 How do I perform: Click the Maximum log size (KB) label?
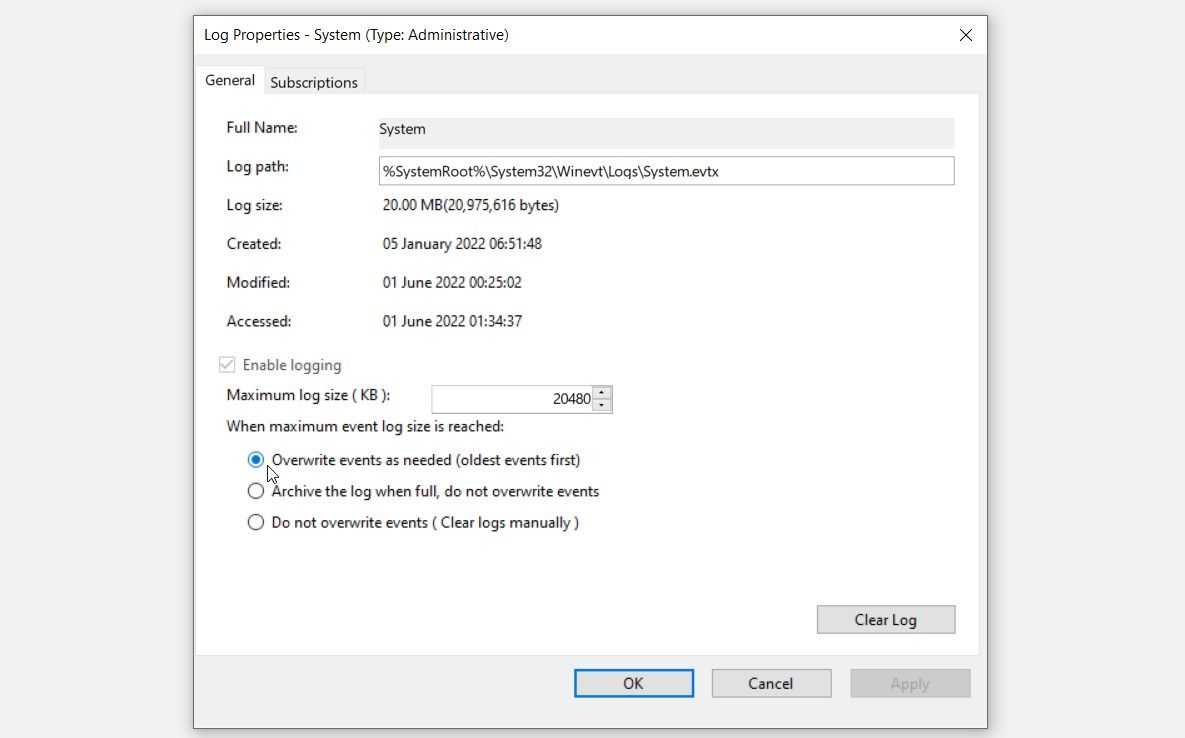point(308,395)
